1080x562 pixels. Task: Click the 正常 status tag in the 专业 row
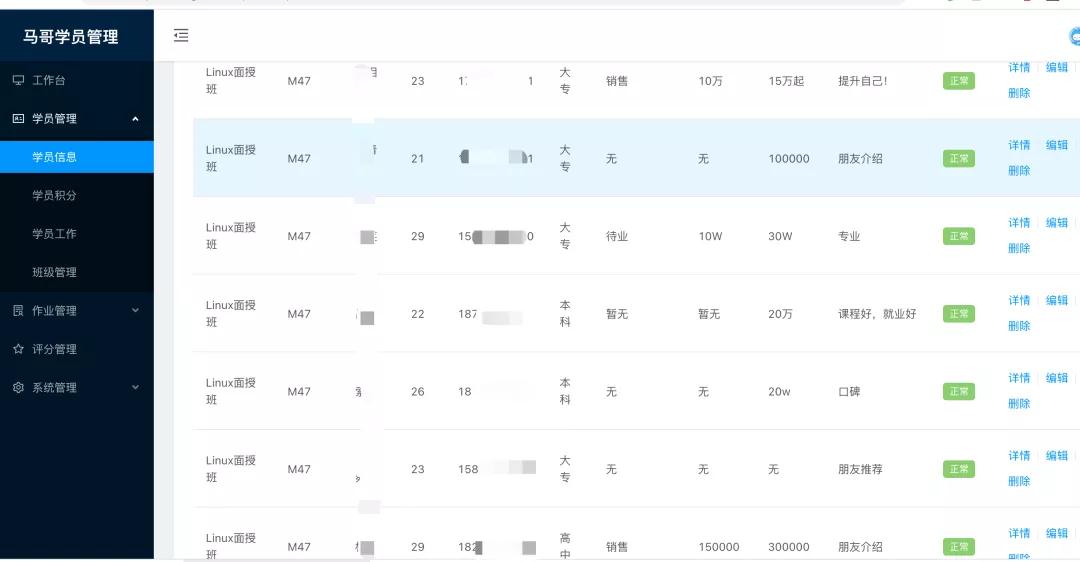(958, 236)
